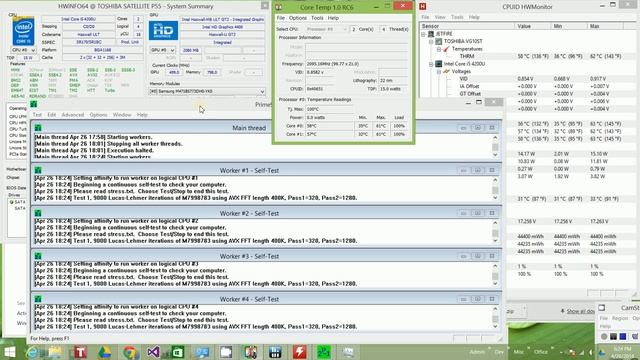
Task: Click the Sensor column header in HWMonitor
Action: click(467, 26)
